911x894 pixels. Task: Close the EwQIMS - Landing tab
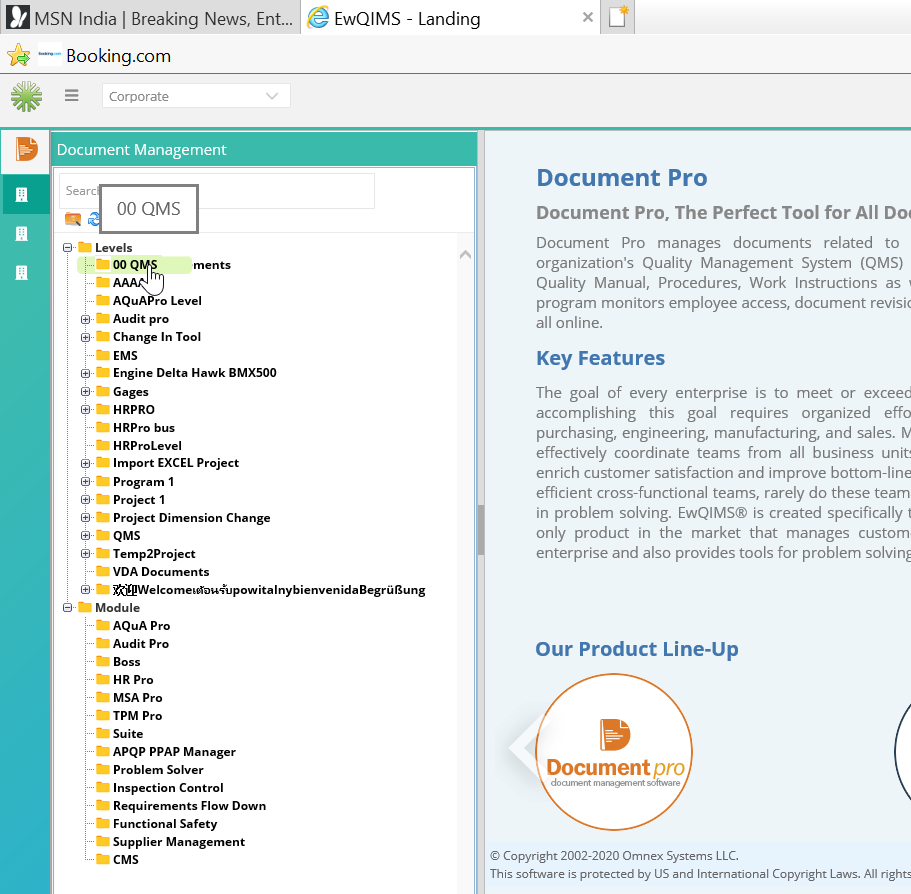[587, 17]
